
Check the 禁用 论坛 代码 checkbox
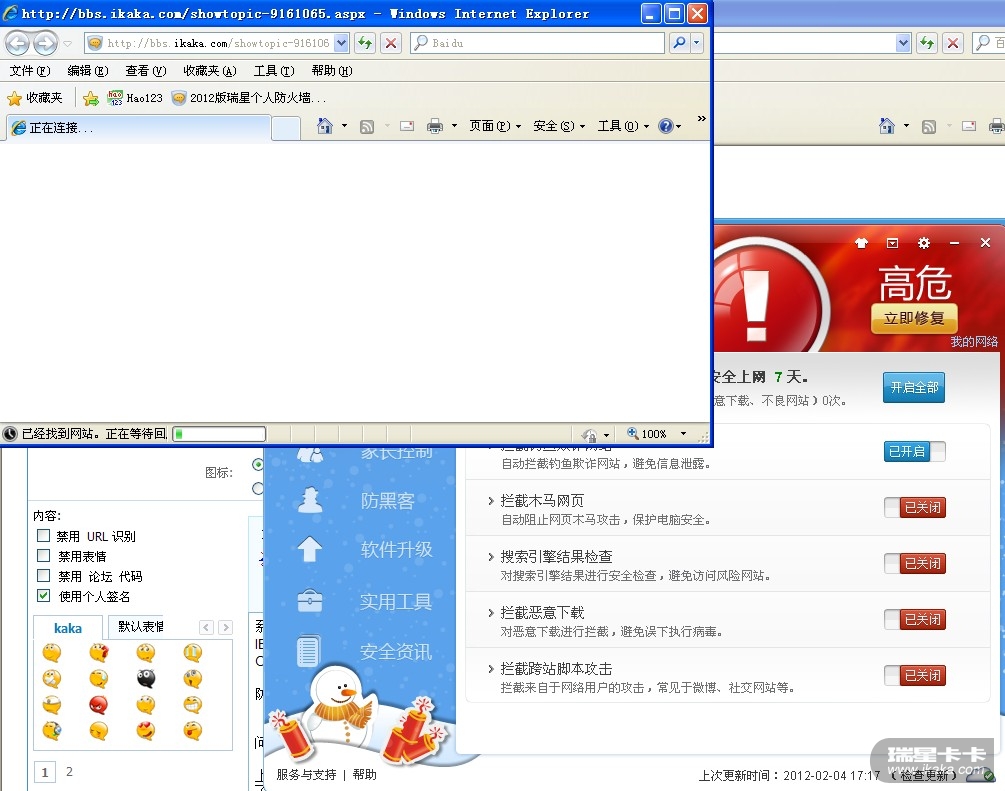44,575
